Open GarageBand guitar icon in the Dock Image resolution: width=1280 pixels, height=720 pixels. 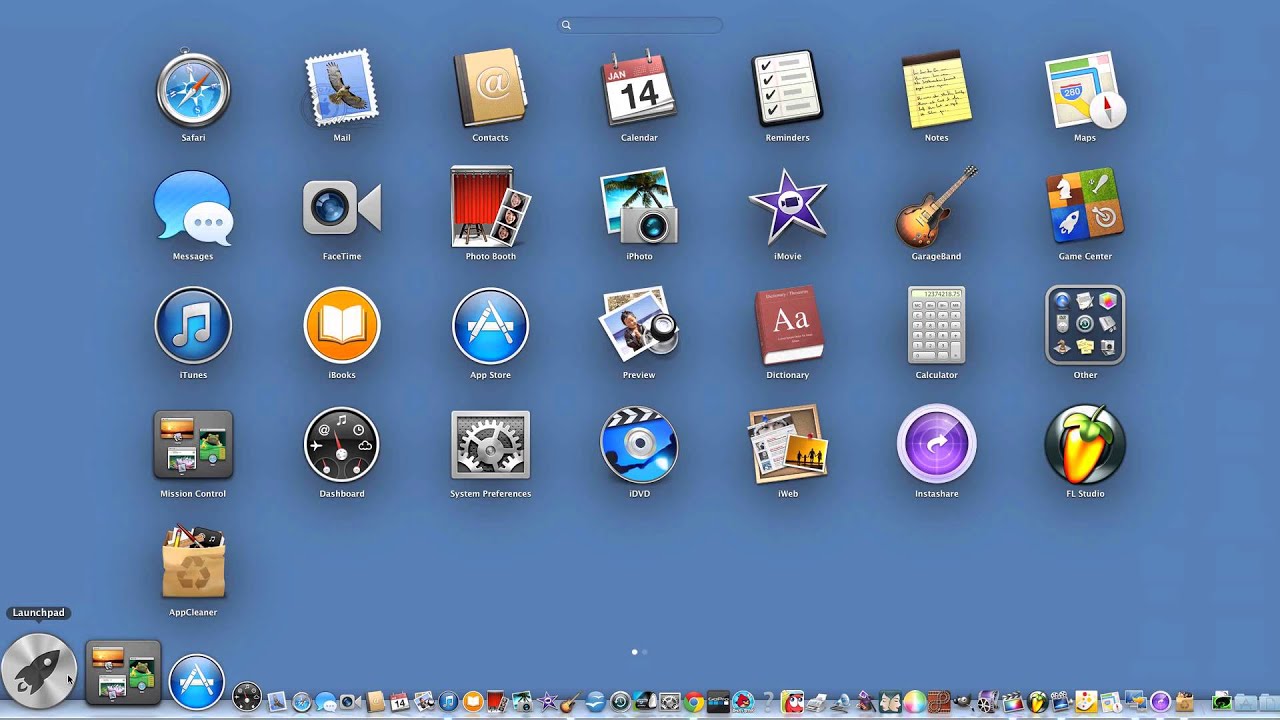tap(571, 702)
